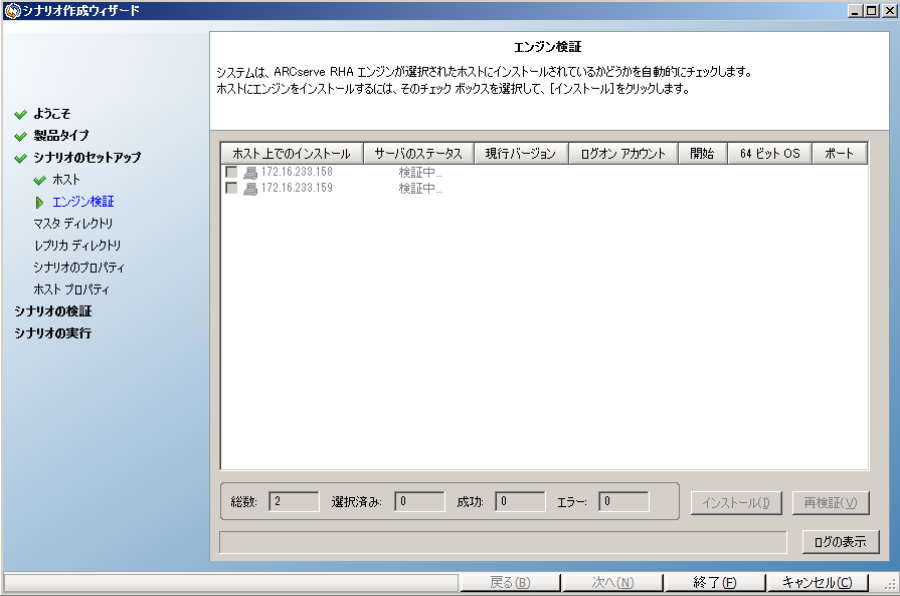This screenshot has width=900, height=596.
Task: Click the 成功 count field
Action: point(520,501)
